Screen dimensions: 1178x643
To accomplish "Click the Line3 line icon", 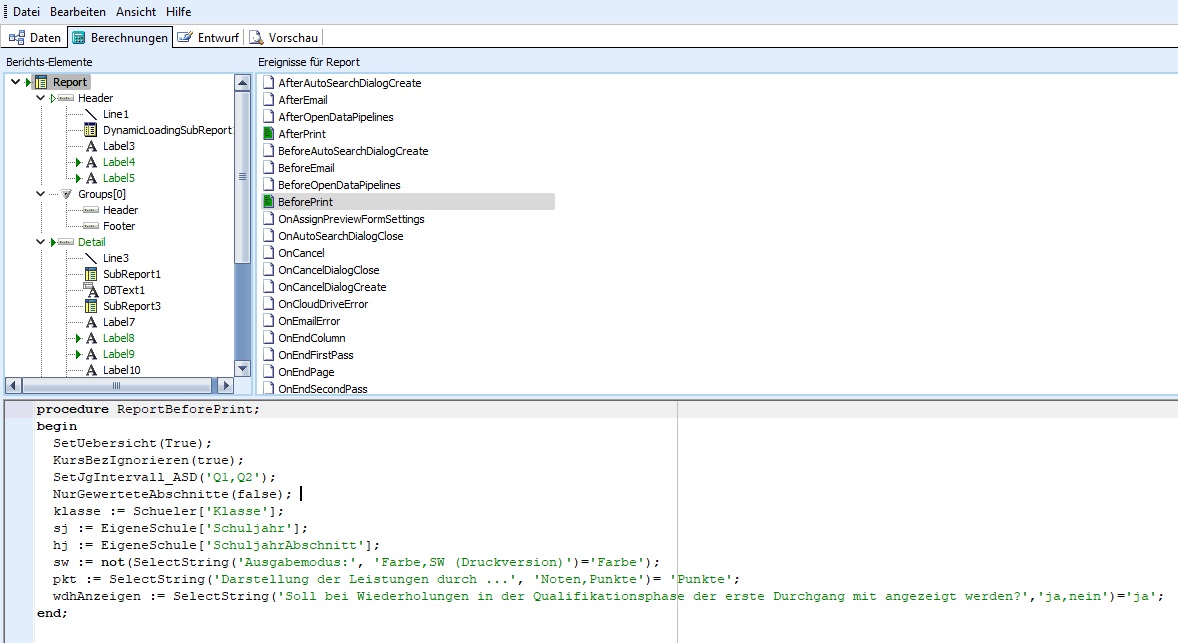I will [x=90, y=258].
